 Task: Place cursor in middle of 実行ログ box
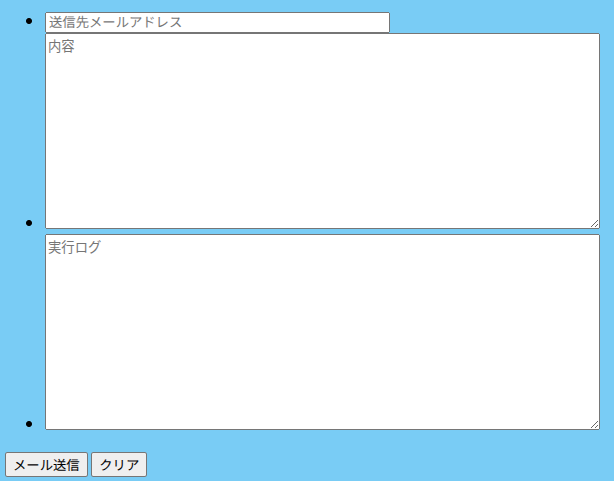[x=322, y=332]
